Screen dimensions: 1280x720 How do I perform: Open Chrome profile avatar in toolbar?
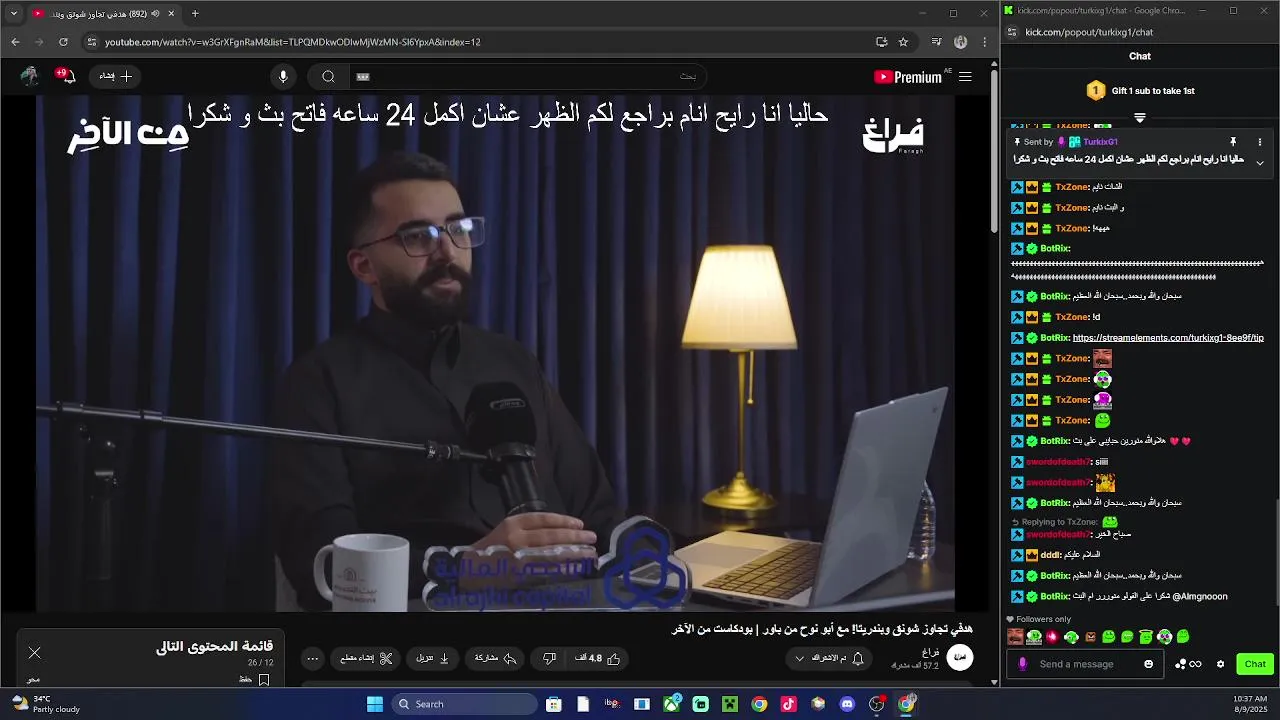pyautogui.click(x=961, y=42)
